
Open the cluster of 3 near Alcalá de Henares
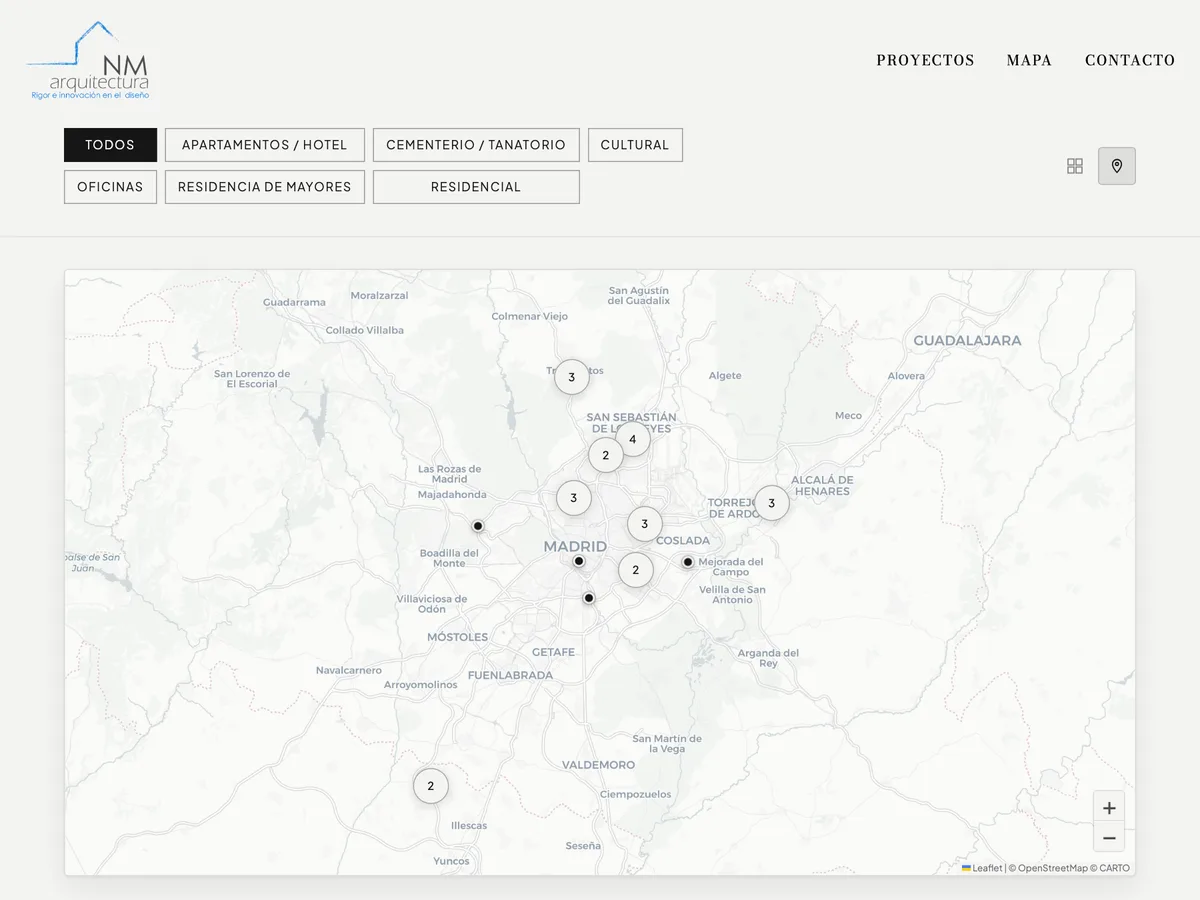coord(772,503)
